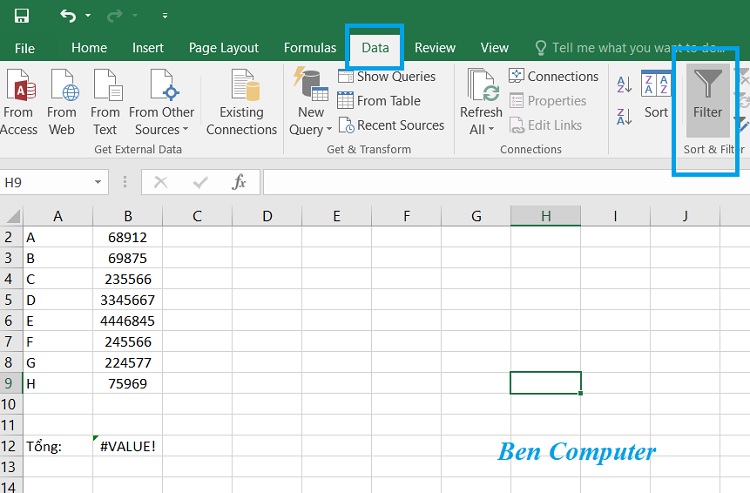Image resolution: width=750 pixels, height=493 pixels.
Task: Select cell containing 3345667
Action: click(128, 300)
